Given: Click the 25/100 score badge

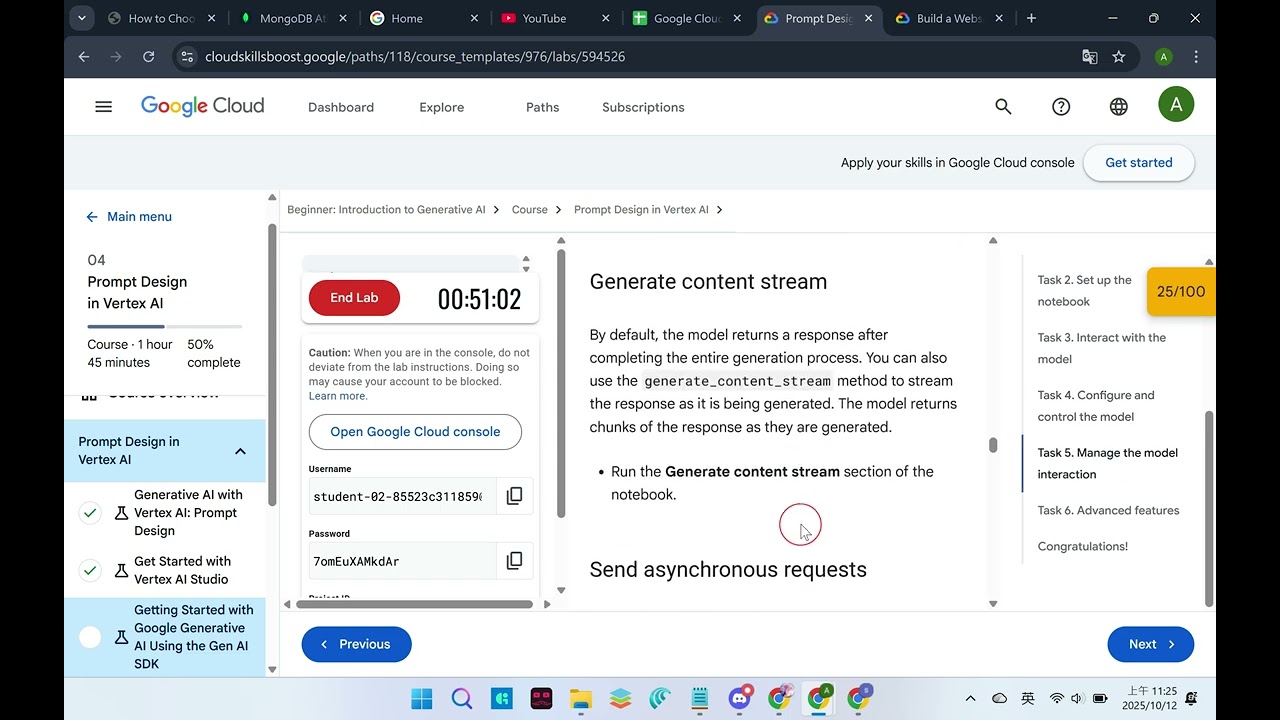Looking at the screenshot, I should [1181, 292].
